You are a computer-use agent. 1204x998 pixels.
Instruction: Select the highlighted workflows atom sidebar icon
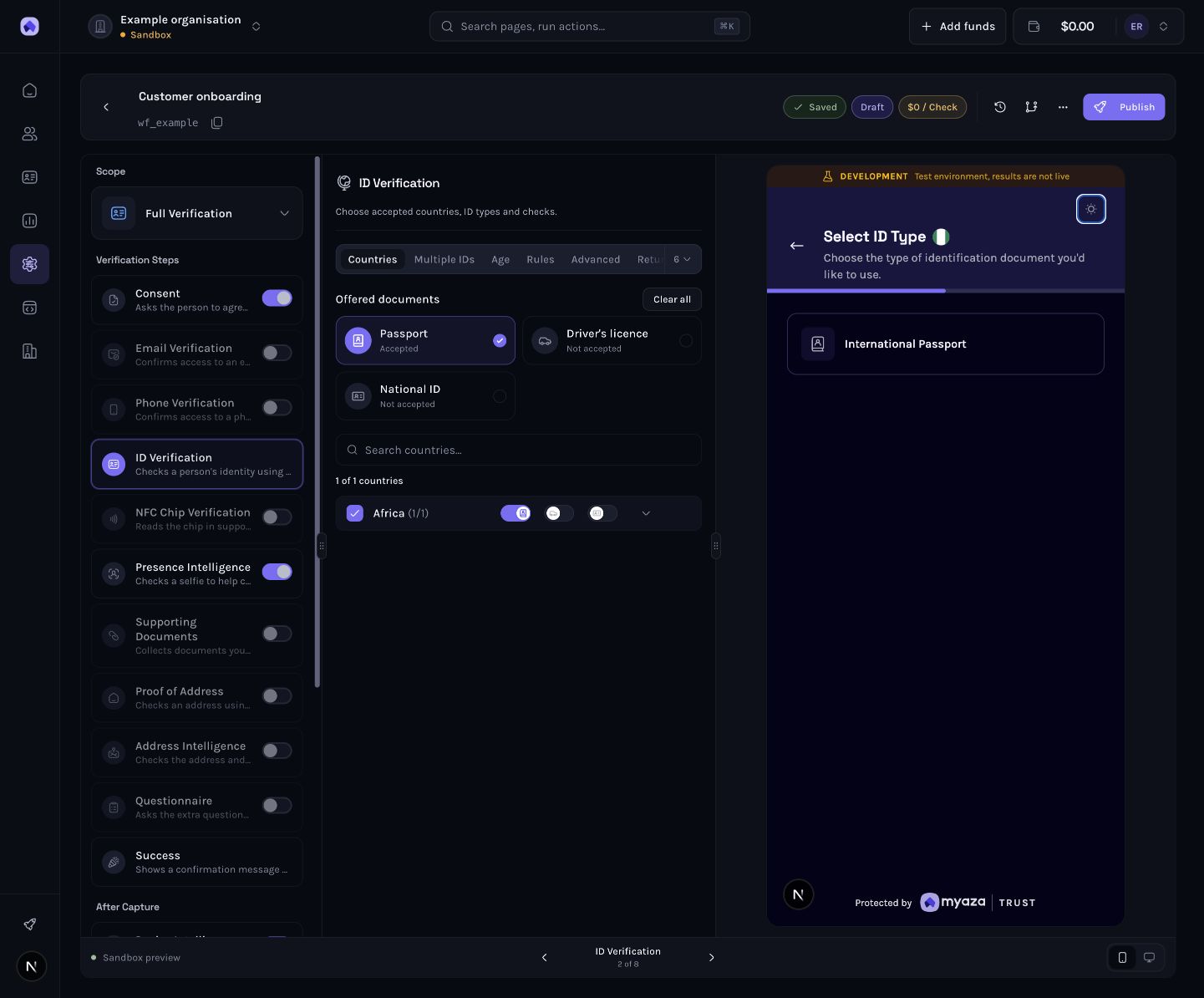[x=29, y=264]
